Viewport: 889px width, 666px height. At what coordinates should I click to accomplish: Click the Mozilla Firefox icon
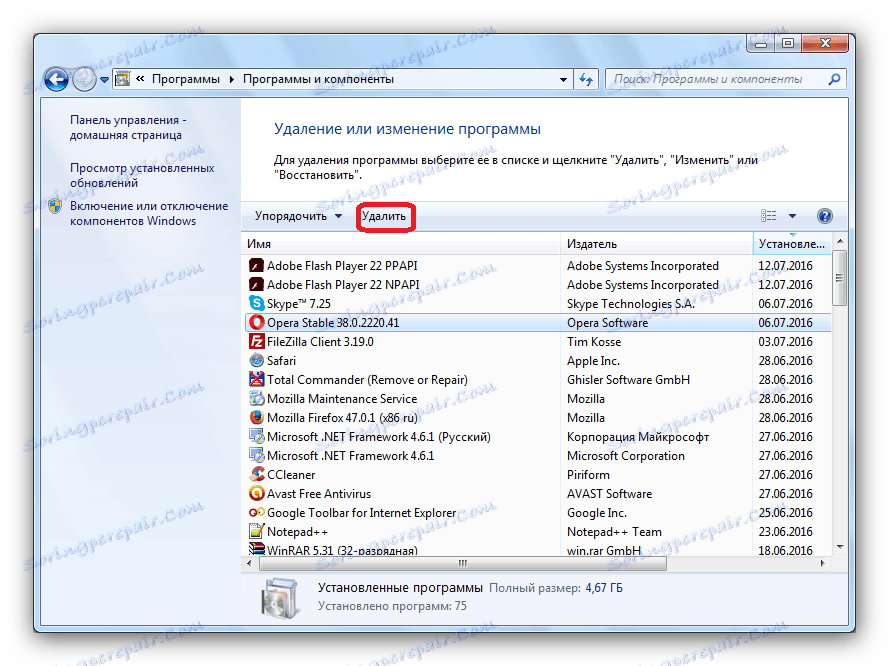coord(256,418)
